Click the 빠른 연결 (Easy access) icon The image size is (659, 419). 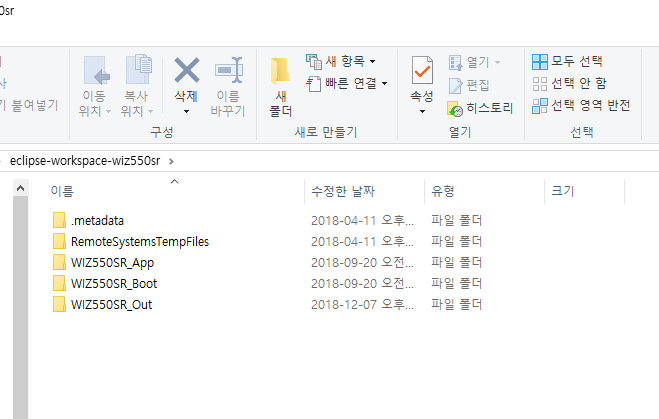coord(314,84)
